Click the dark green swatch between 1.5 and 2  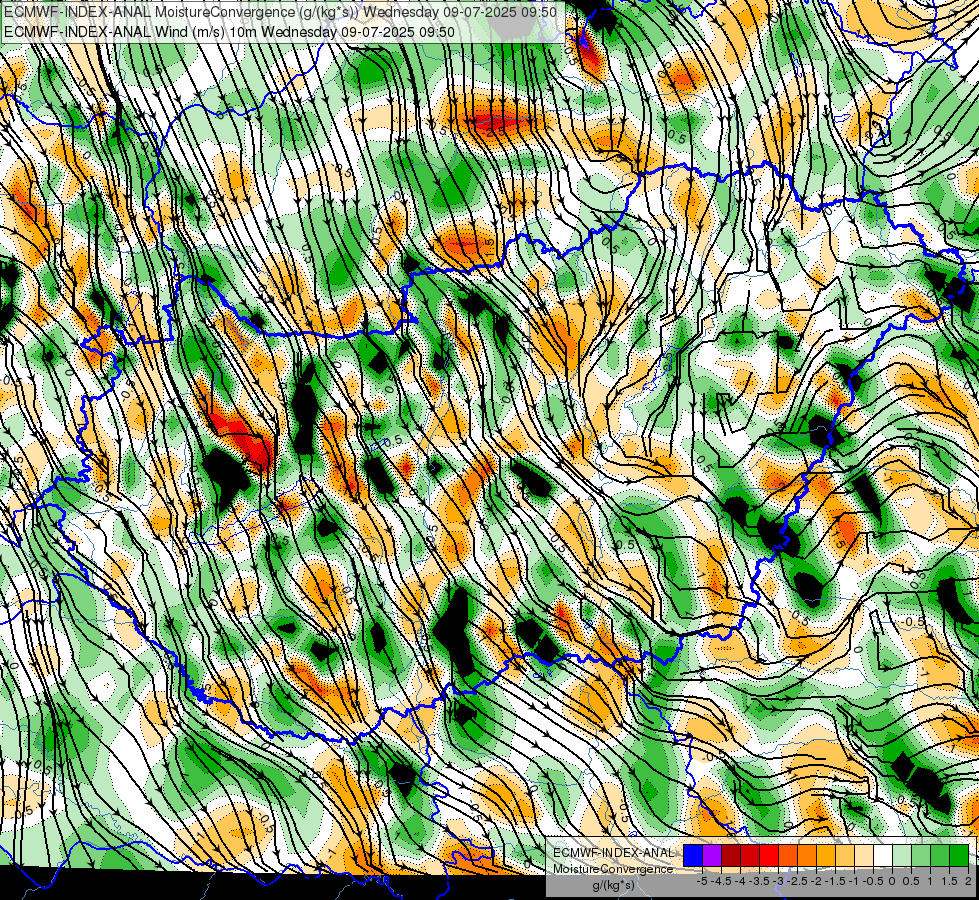959,856
